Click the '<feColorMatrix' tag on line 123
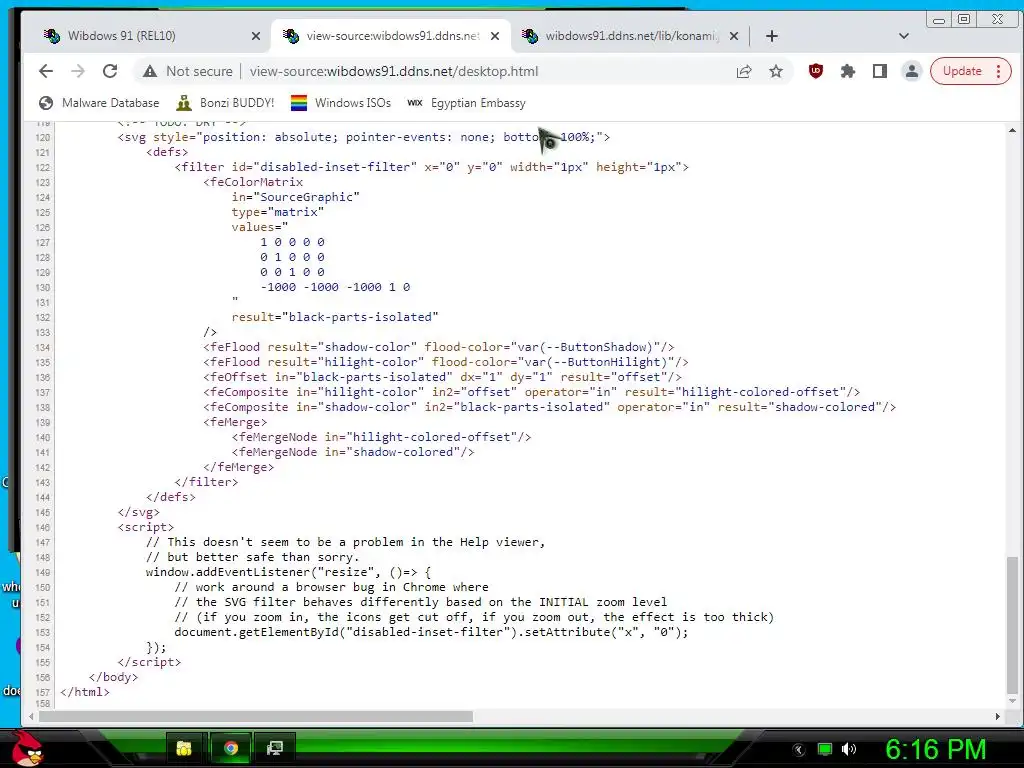This screenshot has height=768, width=1024. 253,182
